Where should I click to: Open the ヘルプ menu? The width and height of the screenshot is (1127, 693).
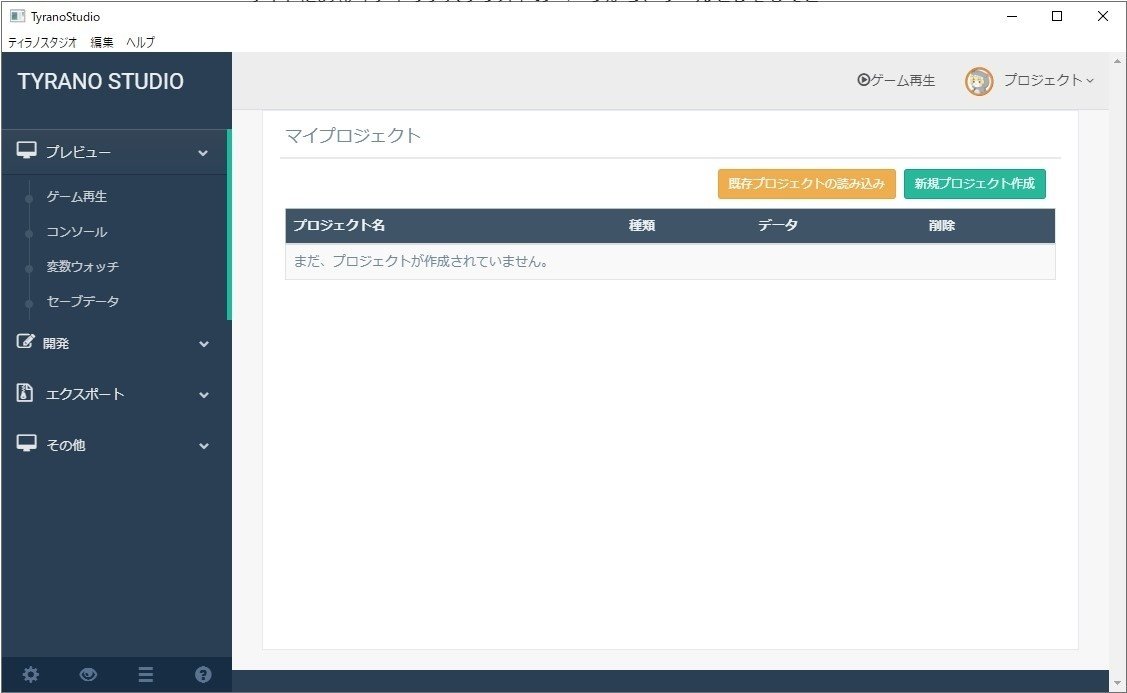139,42
